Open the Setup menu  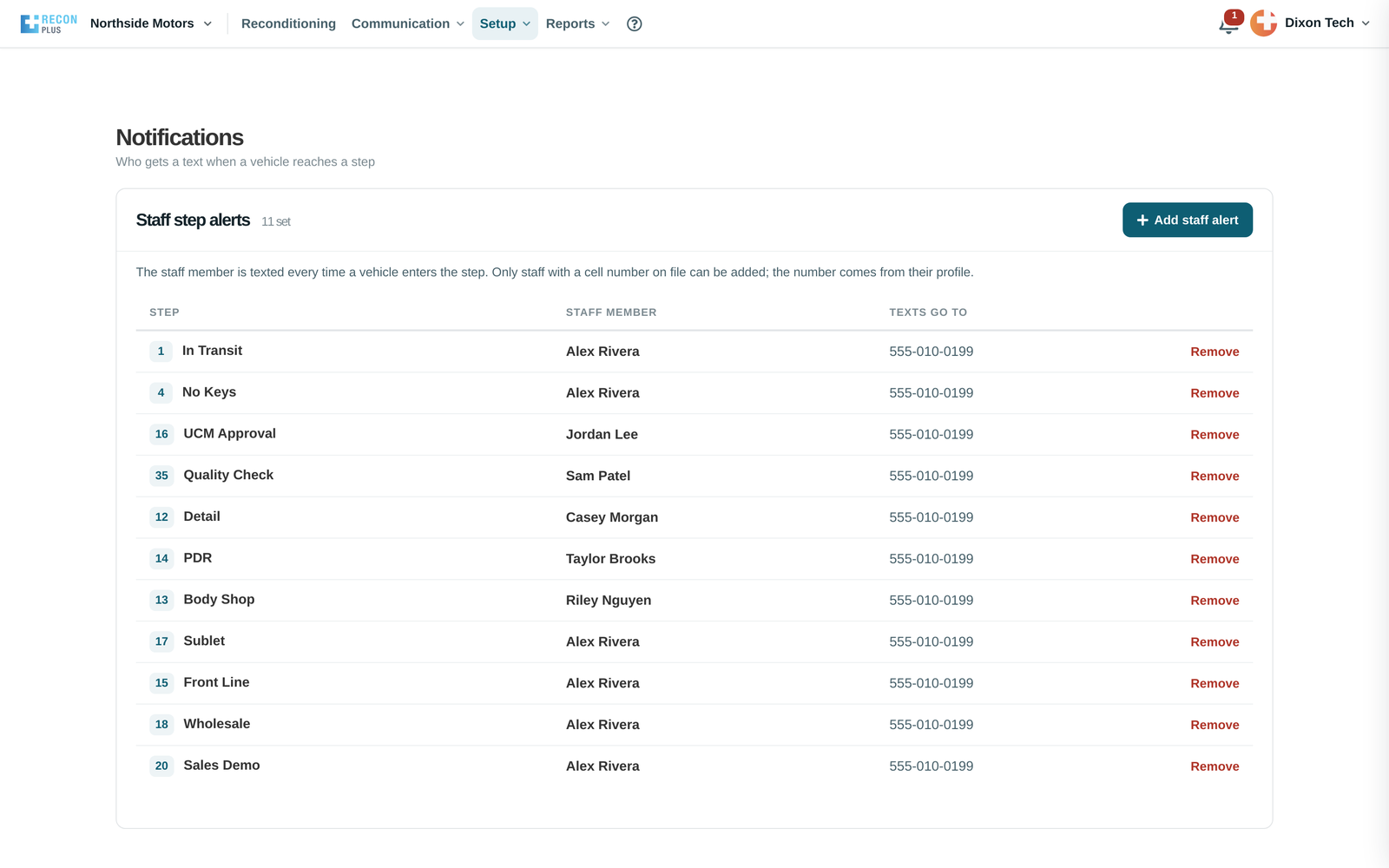pos(505,23)
